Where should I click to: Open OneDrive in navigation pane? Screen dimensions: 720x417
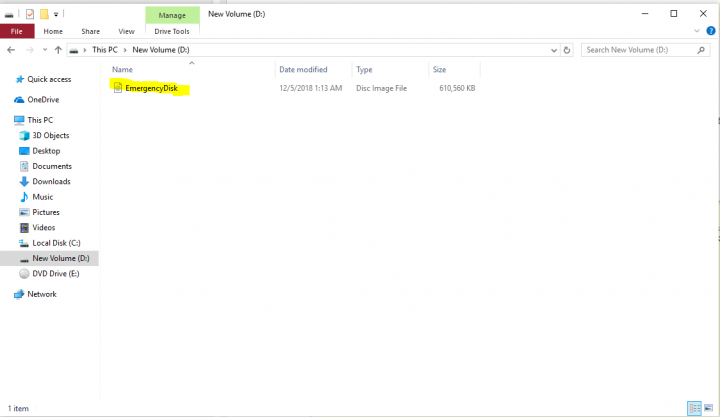tap(43, 99)
